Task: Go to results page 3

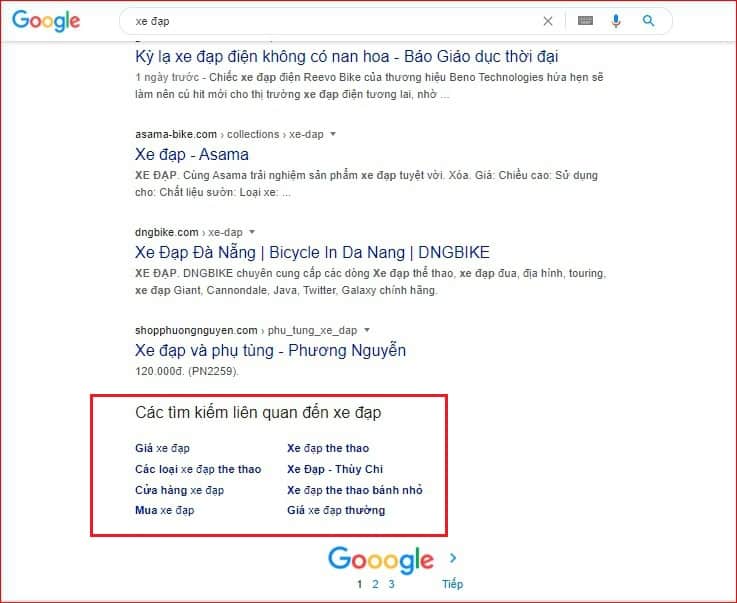Action: [x=391, y=584]
